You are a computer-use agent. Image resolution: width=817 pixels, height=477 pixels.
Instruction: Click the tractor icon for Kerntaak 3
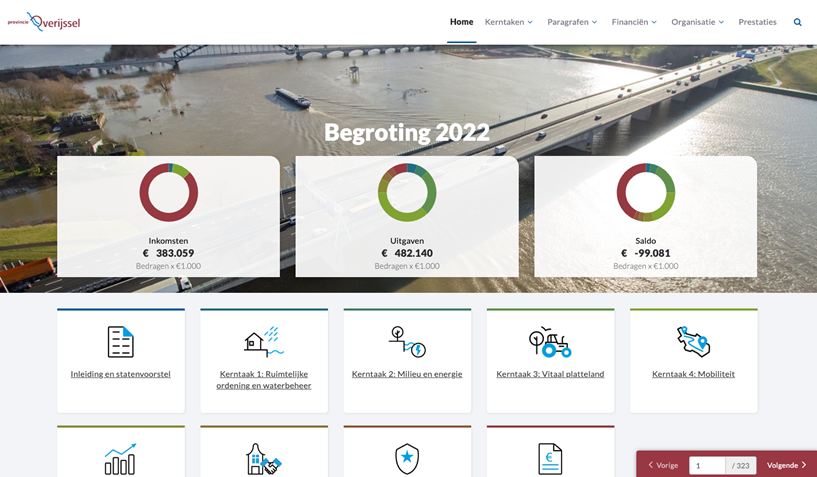point(550,342)
